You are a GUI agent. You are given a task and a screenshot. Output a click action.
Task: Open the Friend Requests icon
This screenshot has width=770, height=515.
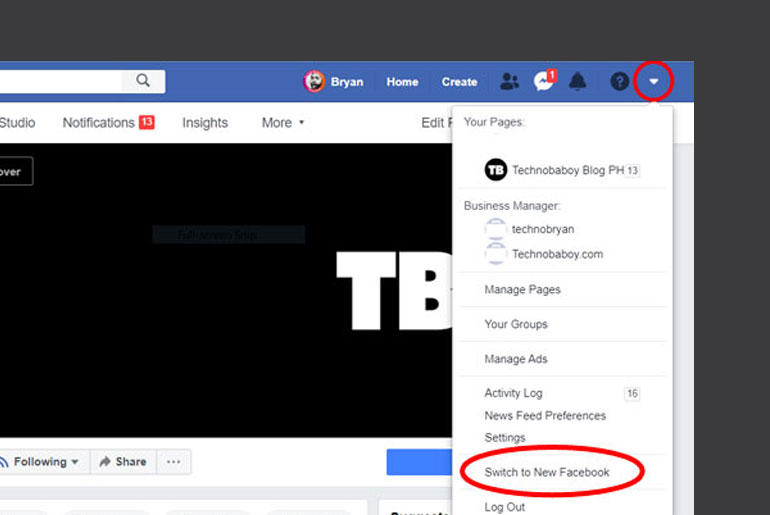(509, 81)
